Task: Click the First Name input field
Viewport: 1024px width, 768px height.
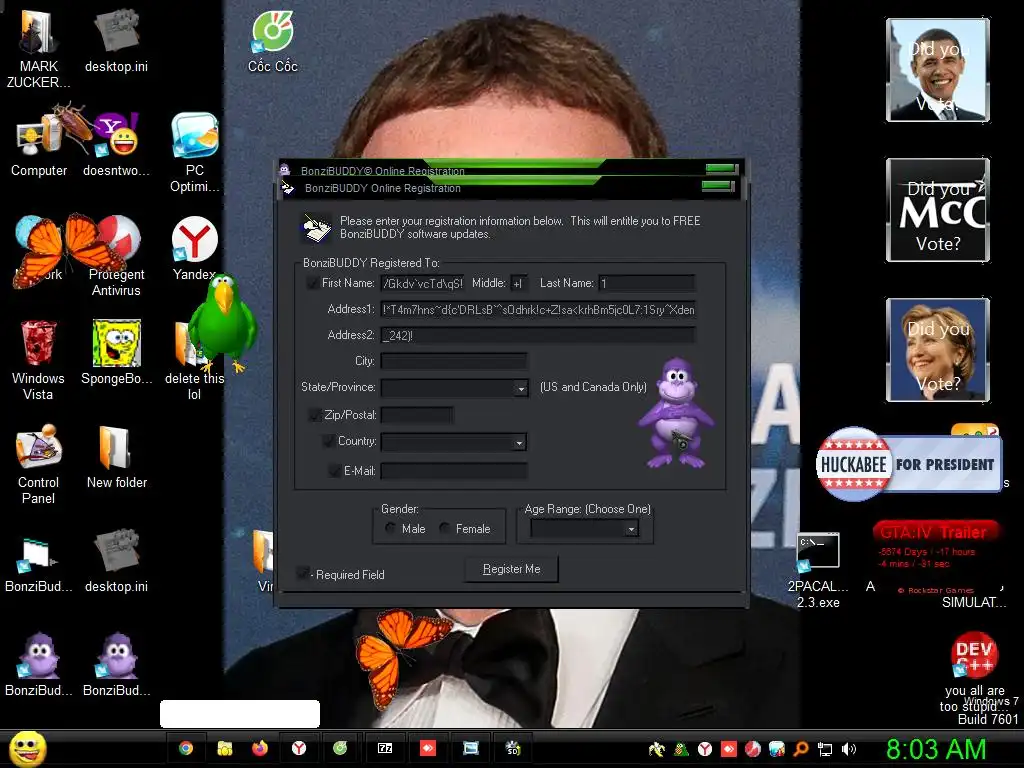Action: [422, 283]
